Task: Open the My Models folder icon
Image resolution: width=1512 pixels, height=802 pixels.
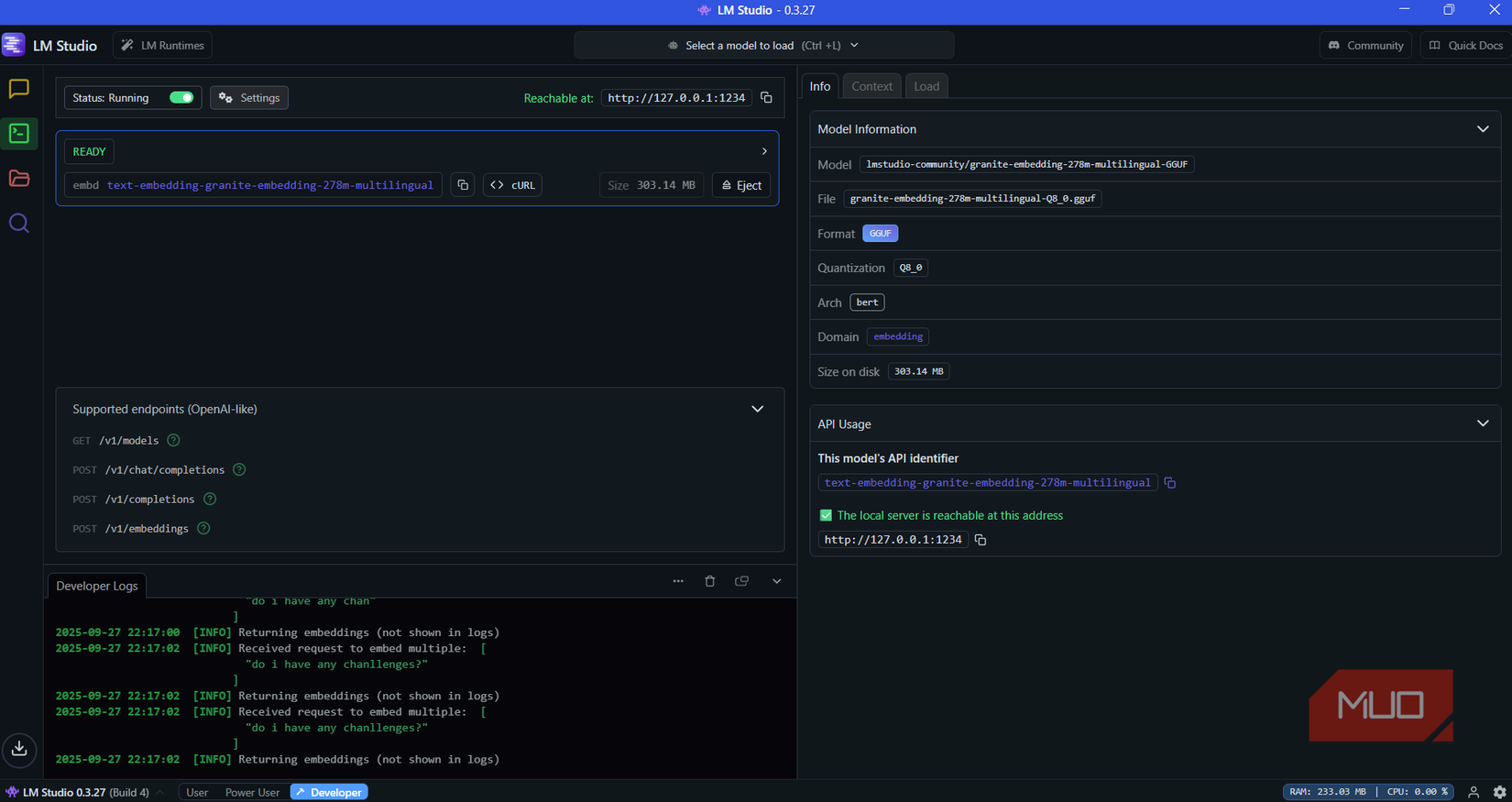Action: pos(18,179)
